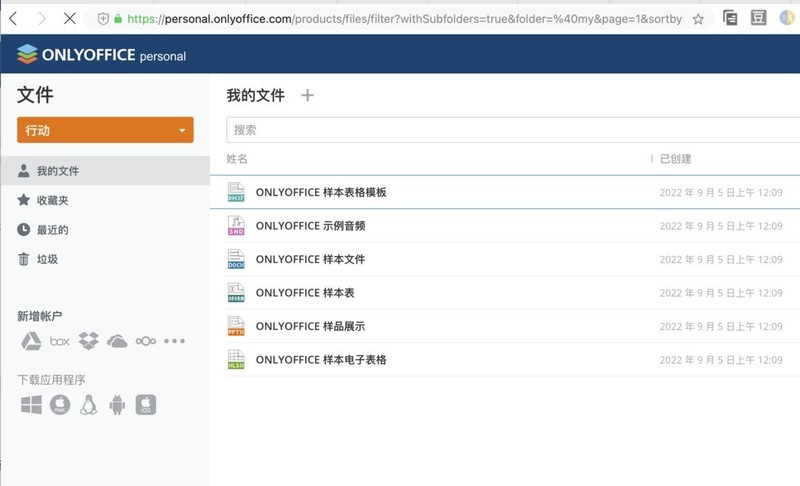Click the 我的文件 page title
The width and height of the screenshot is (800, 486).
pos(256,95)
